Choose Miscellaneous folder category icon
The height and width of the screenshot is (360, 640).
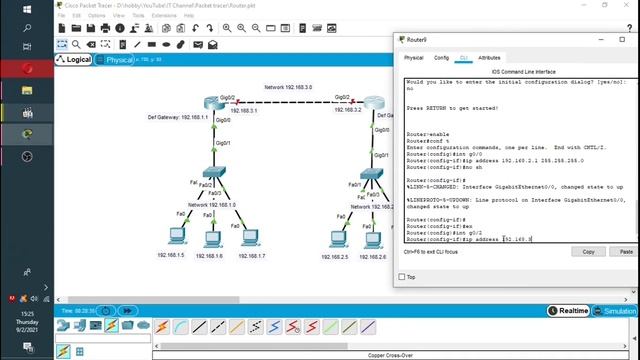(x=127, y=325)
